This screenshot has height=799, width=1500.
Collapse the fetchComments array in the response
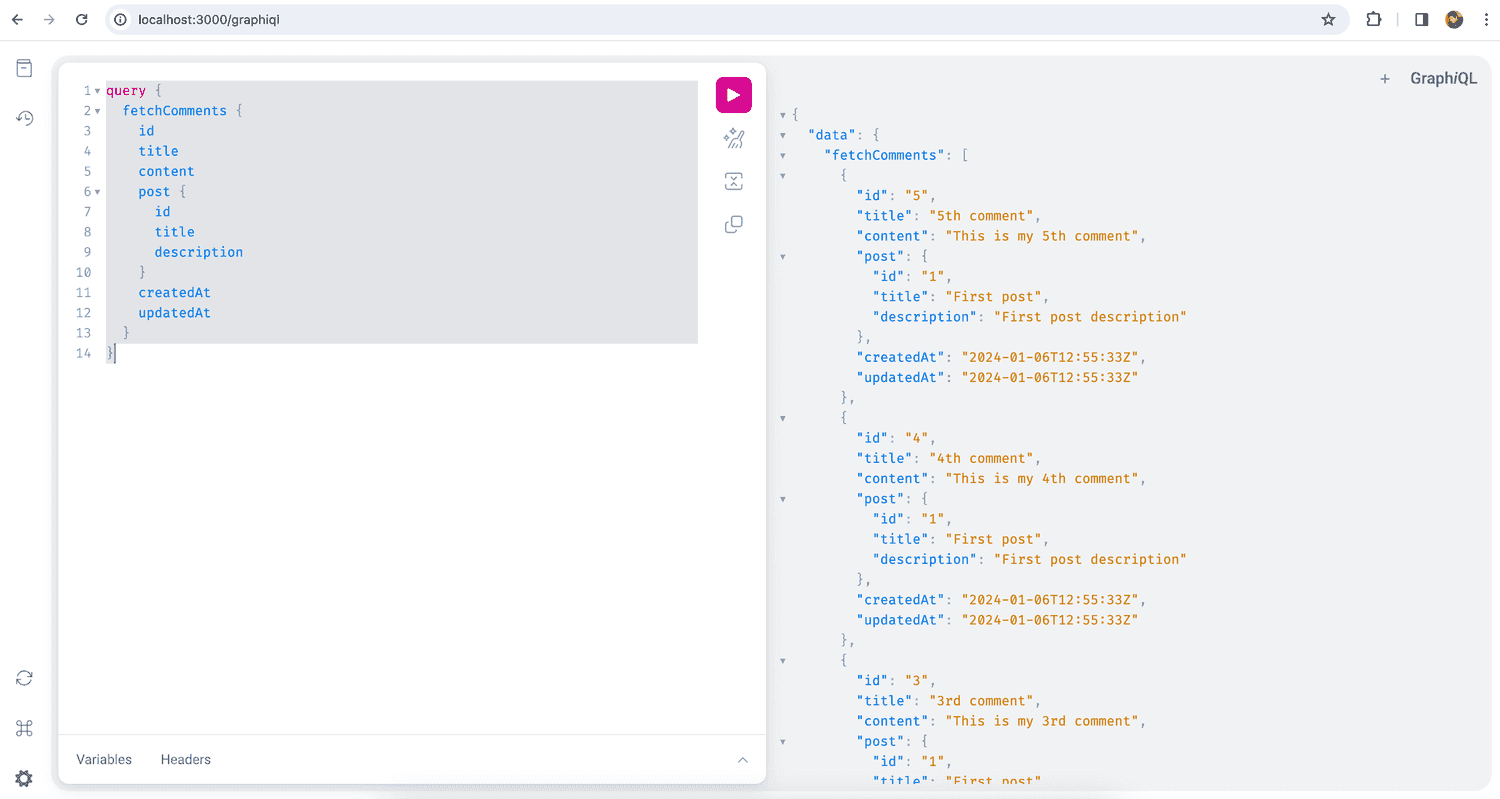[x=783, y=155]
